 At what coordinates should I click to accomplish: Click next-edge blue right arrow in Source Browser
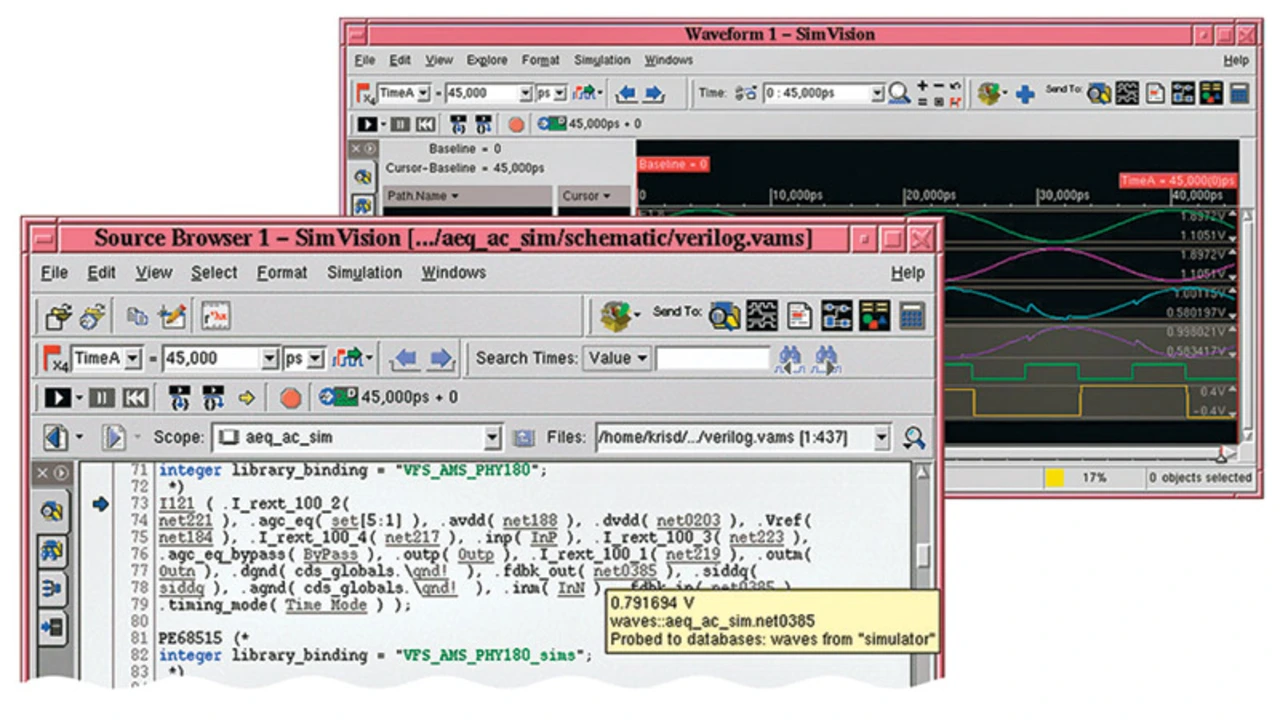coord(441,358)
